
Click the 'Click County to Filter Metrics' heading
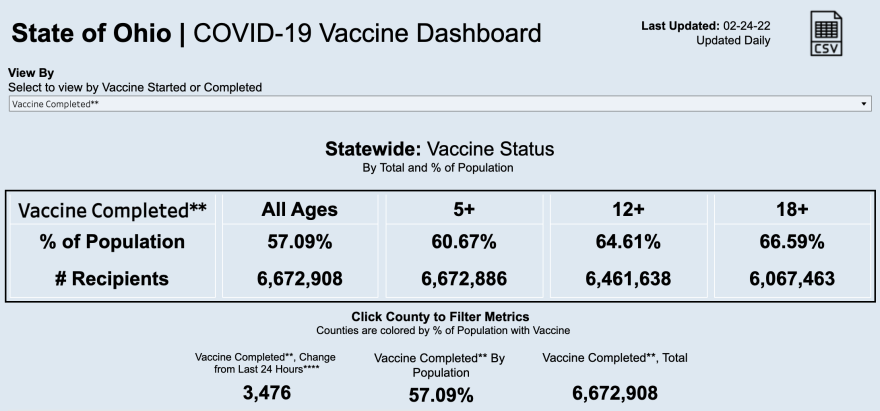(x=439, y=316)
